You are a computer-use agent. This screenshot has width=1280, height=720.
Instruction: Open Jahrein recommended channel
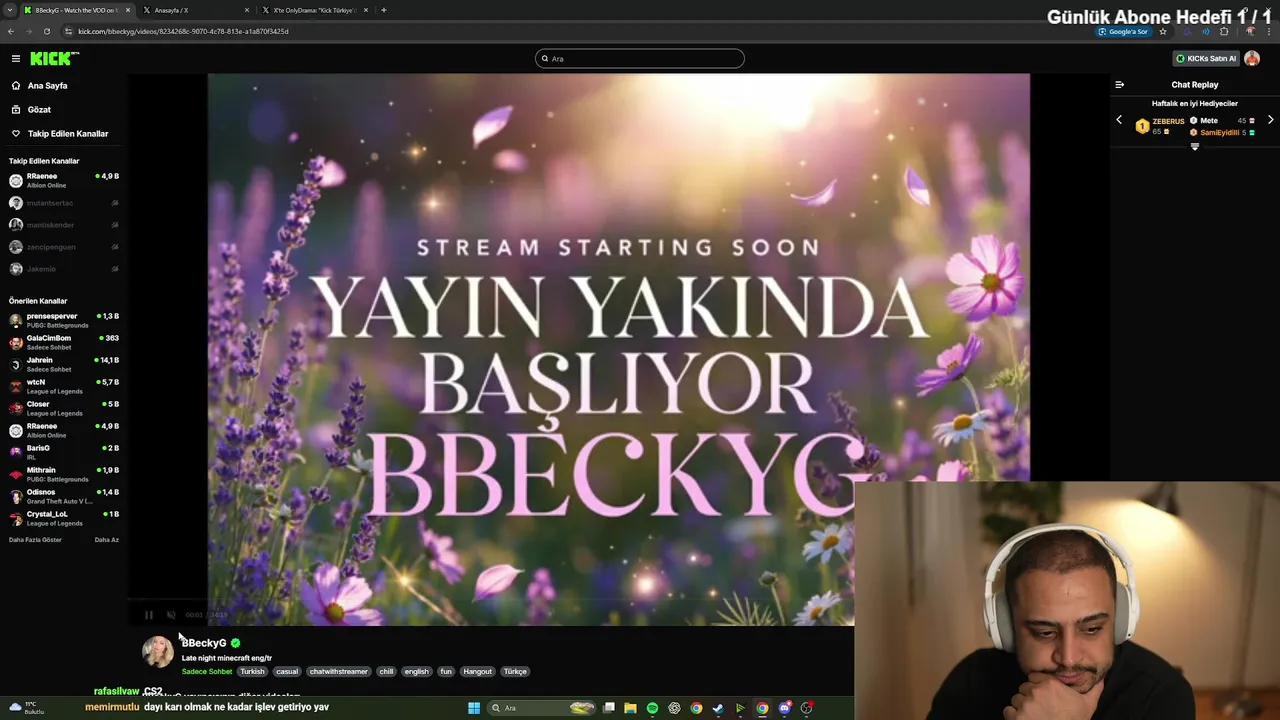(x=64, y=365)
